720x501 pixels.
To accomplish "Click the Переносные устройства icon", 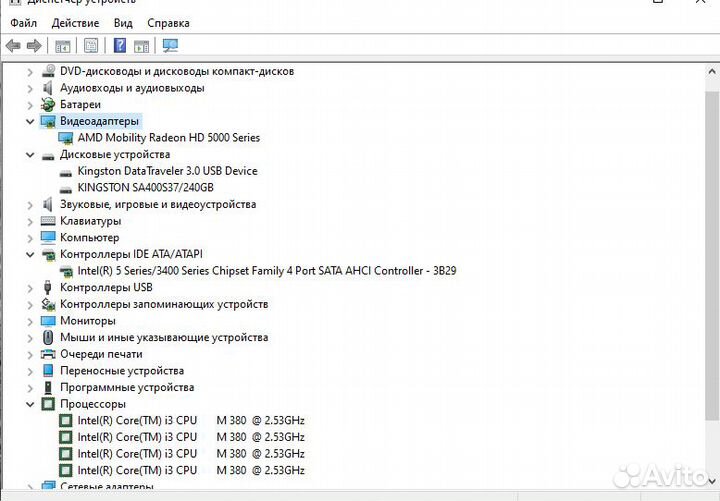I will [48, 371].
